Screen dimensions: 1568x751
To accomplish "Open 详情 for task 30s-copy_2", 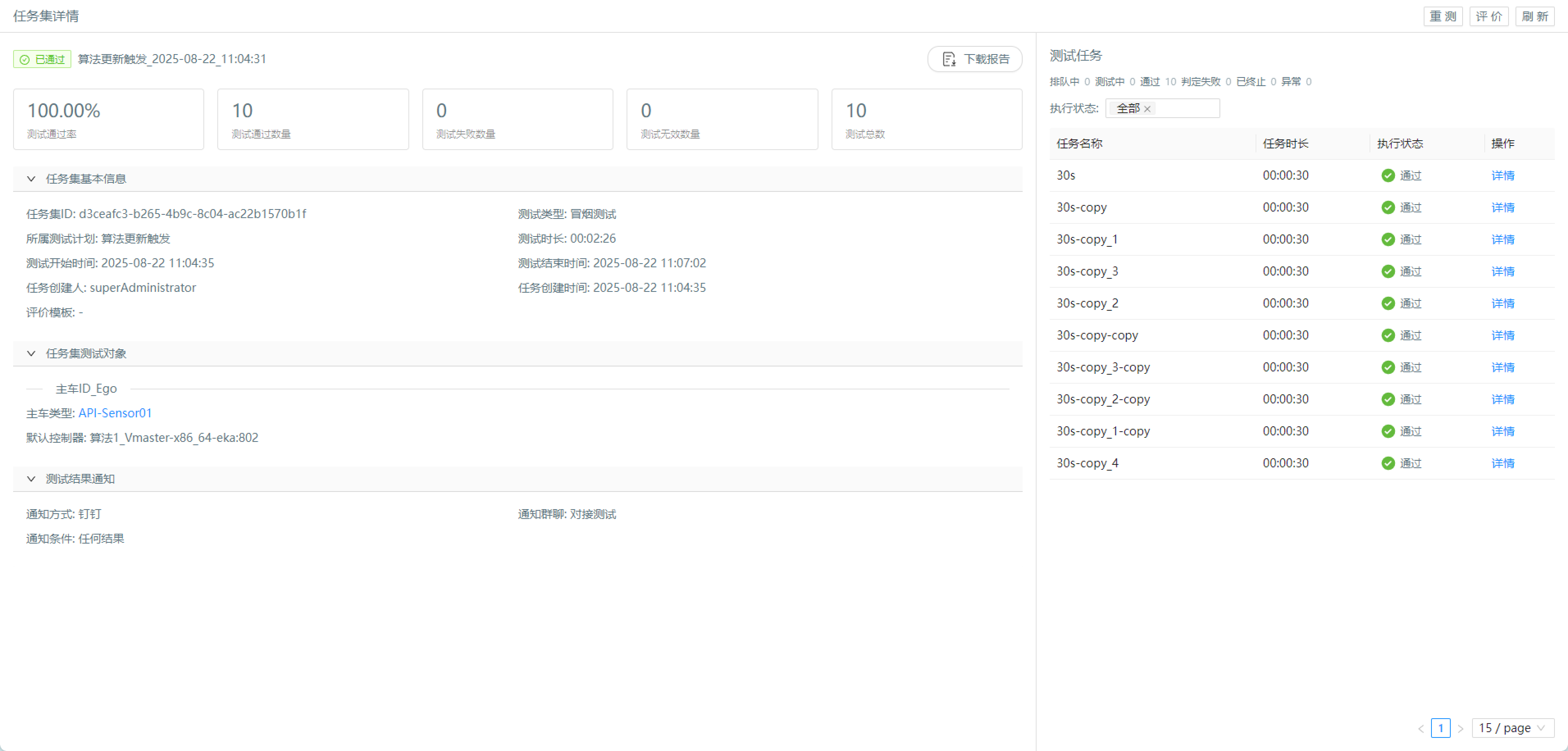I will [x=1502, y=304].
